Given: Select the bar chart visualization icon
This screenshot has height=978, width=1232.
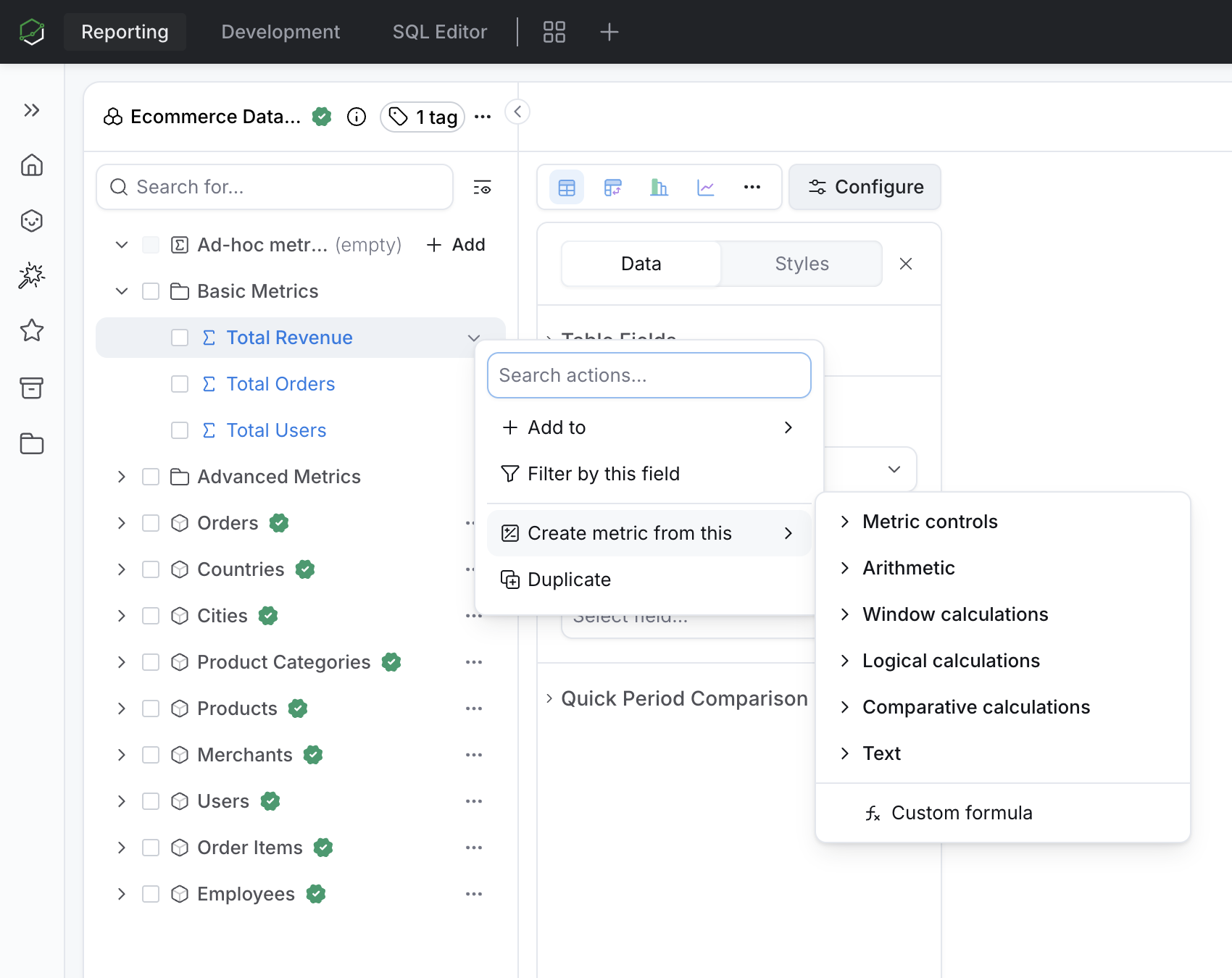Looking at the screenshot, I should coord(659,188).
